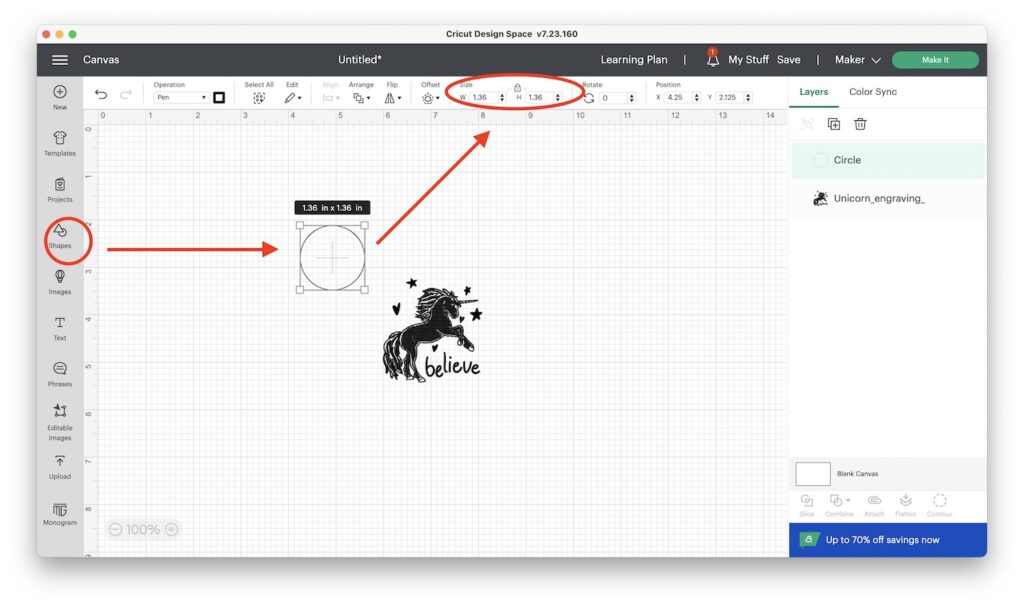The height and width of the screenshot is (606, 1024).
Task: Open the hamburger main menu
Action: pos(60,60)
